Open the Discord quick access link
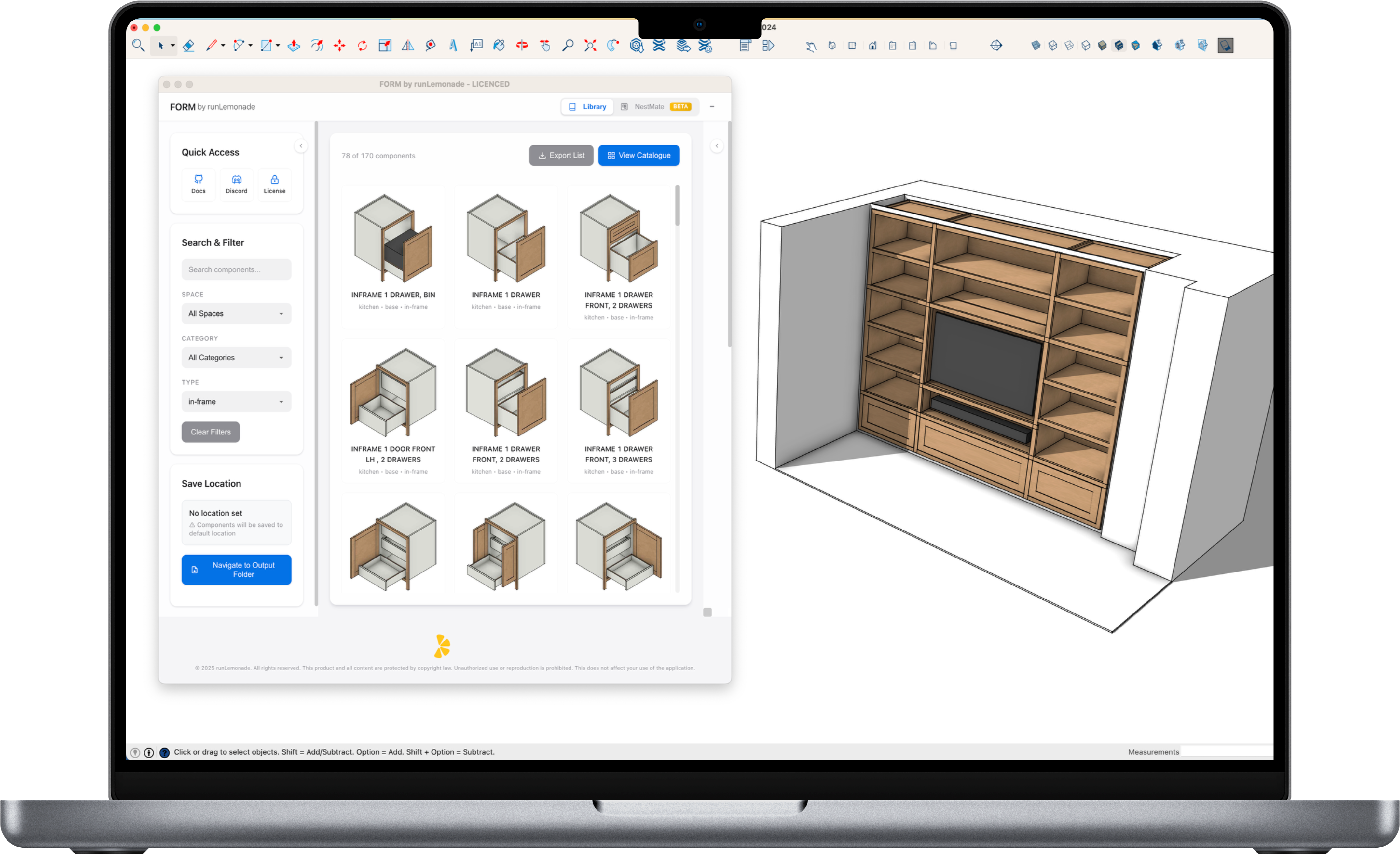This screenshot has height=854, width=1400. click(x=236, y=184)
